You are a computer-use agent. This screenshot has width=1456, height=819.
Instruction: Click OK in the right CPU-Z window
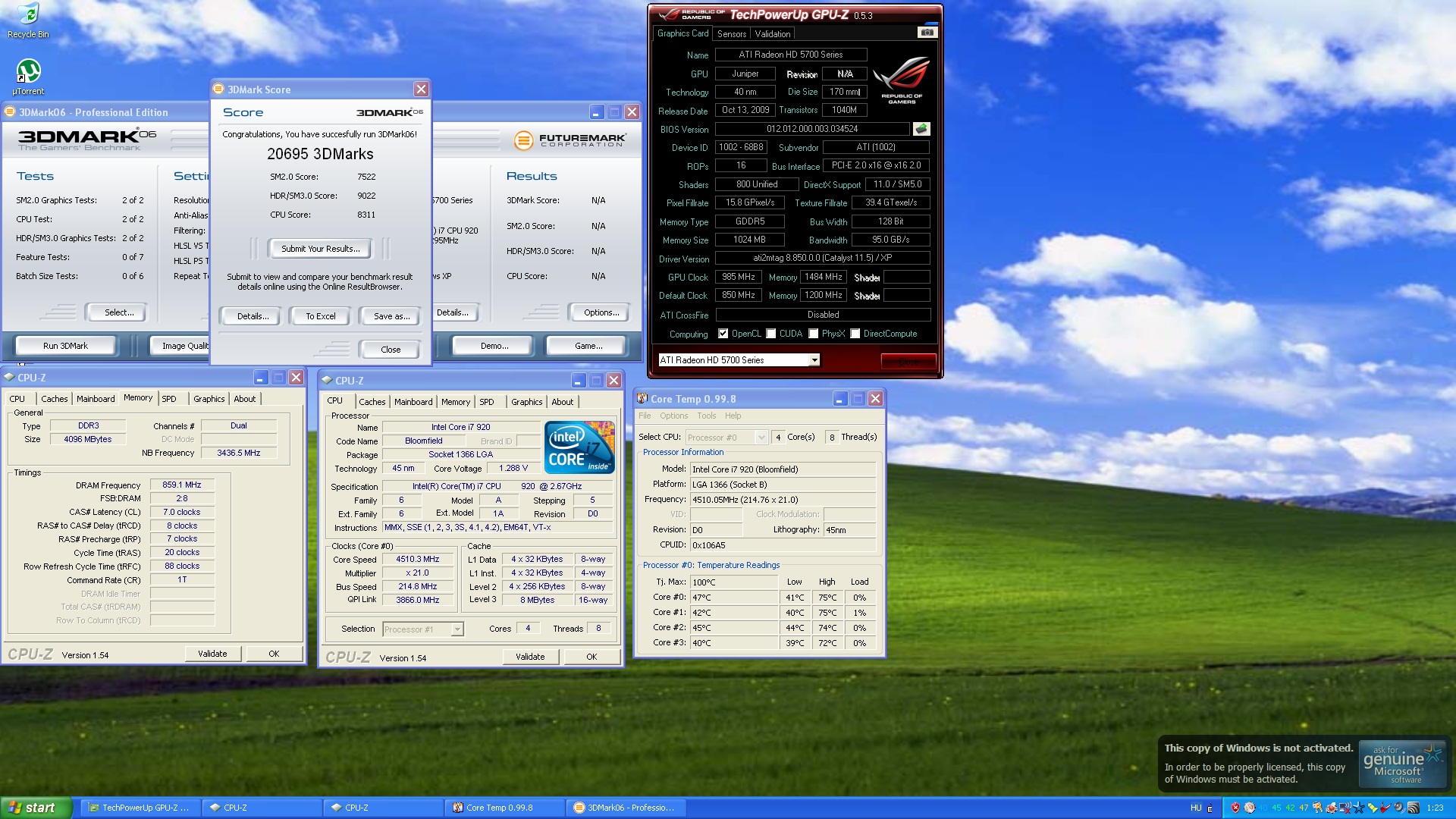click(591, 657)
